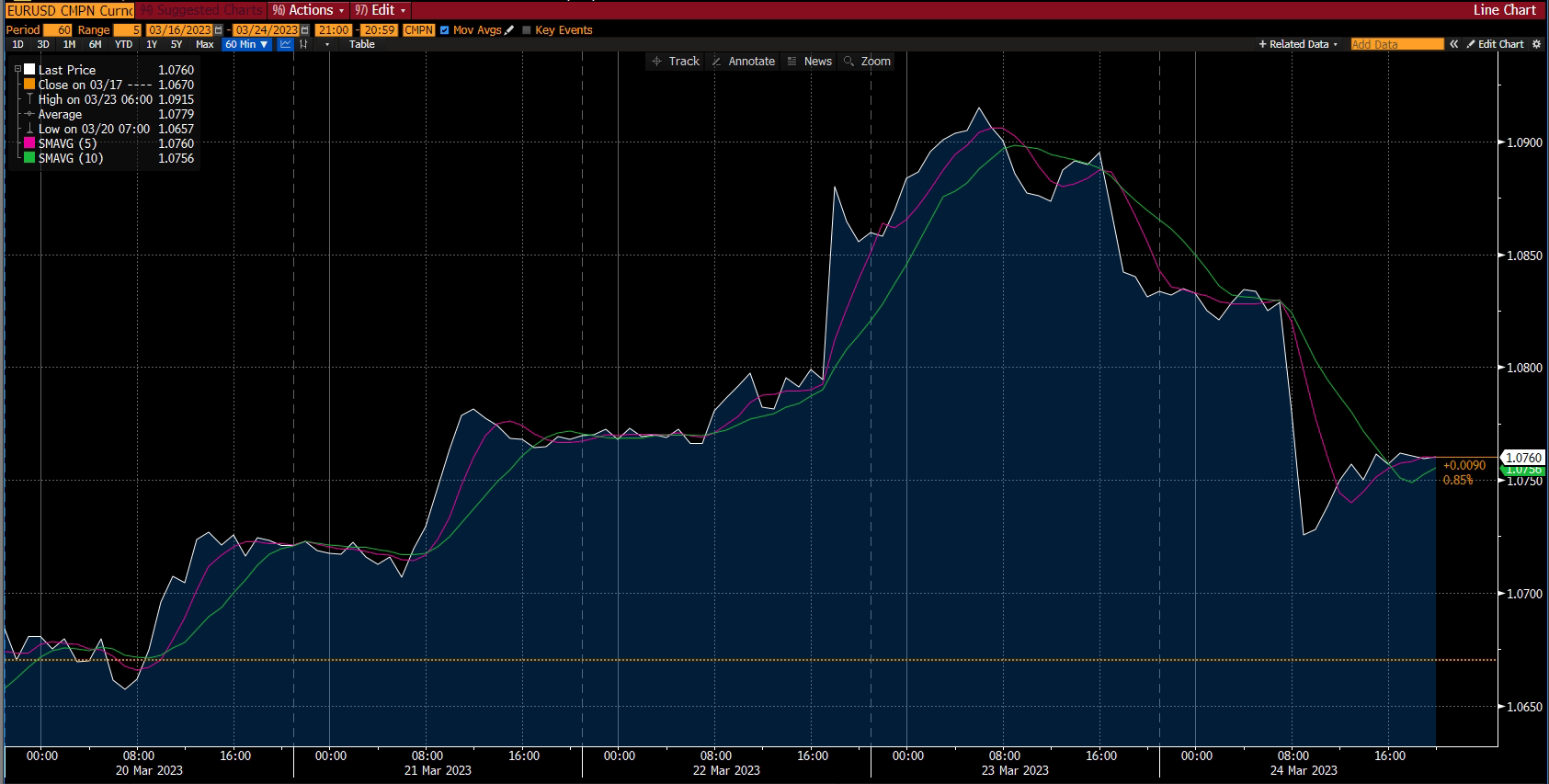Click the pink SMAVG (5) color swatch
Screen dimensions: 1549x784
(29, 143)
